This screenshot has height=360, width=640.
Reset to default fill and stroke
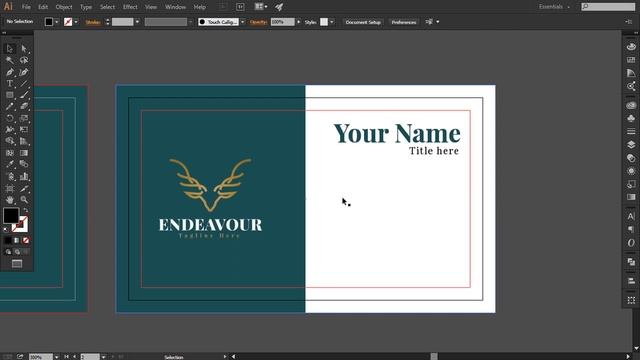pos(5,230)
